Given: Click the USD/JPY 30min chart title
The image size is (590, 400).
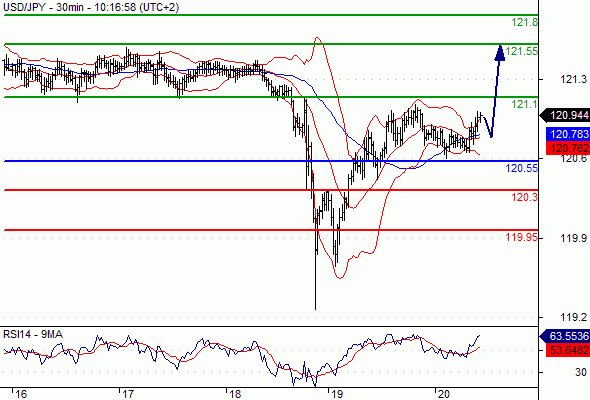Looking at the screenshot, I should tap(91, 7).
